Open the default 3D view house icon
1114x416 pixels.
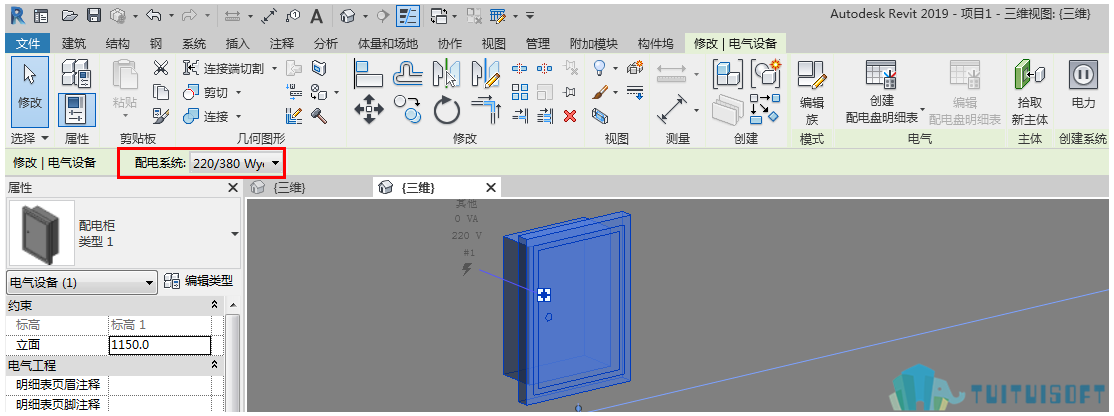[347, 15]
